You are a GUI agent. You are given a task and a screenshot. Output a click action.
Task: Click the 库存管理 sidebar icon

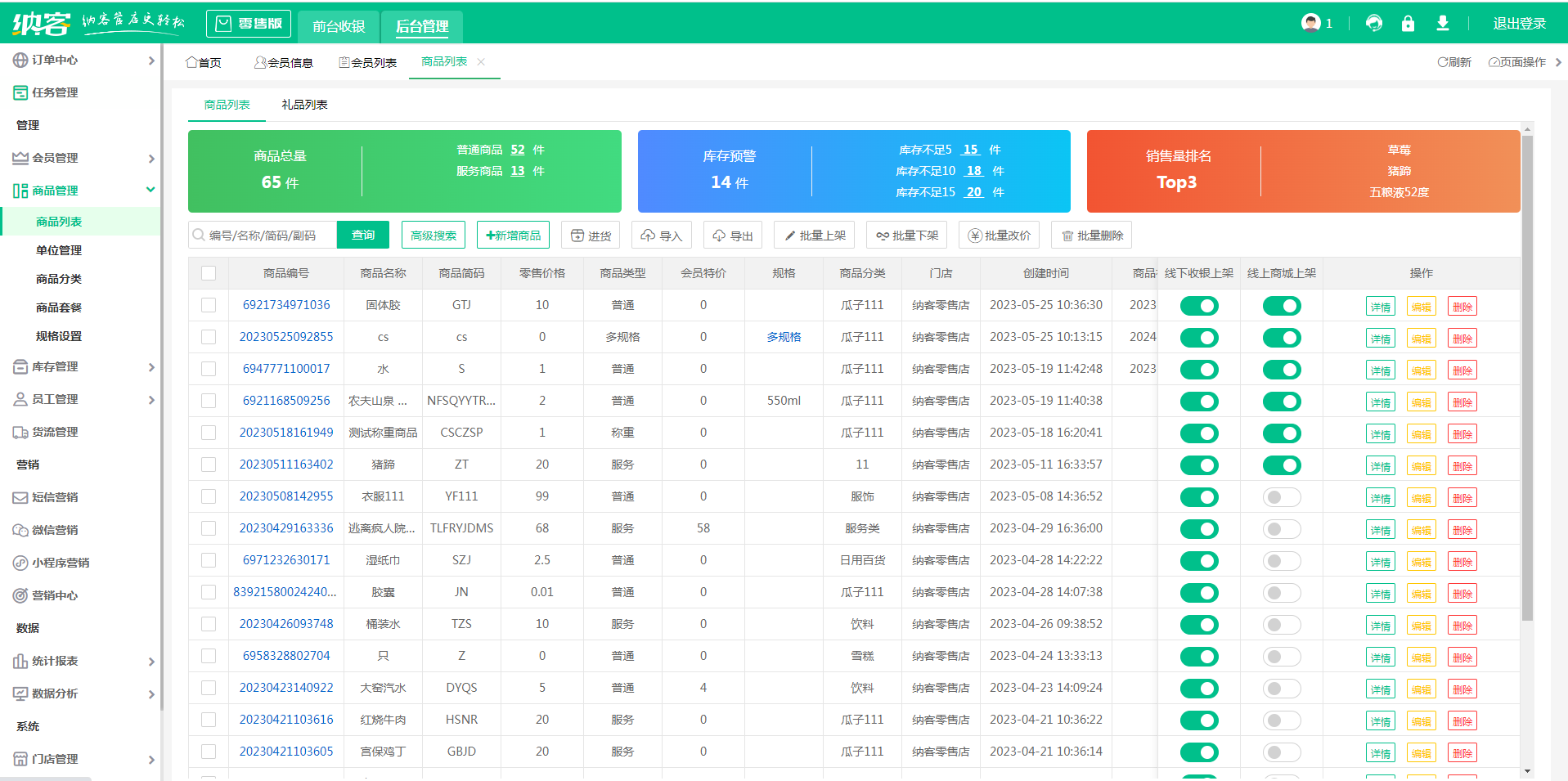pyautogui.click(x=20, y=366)
